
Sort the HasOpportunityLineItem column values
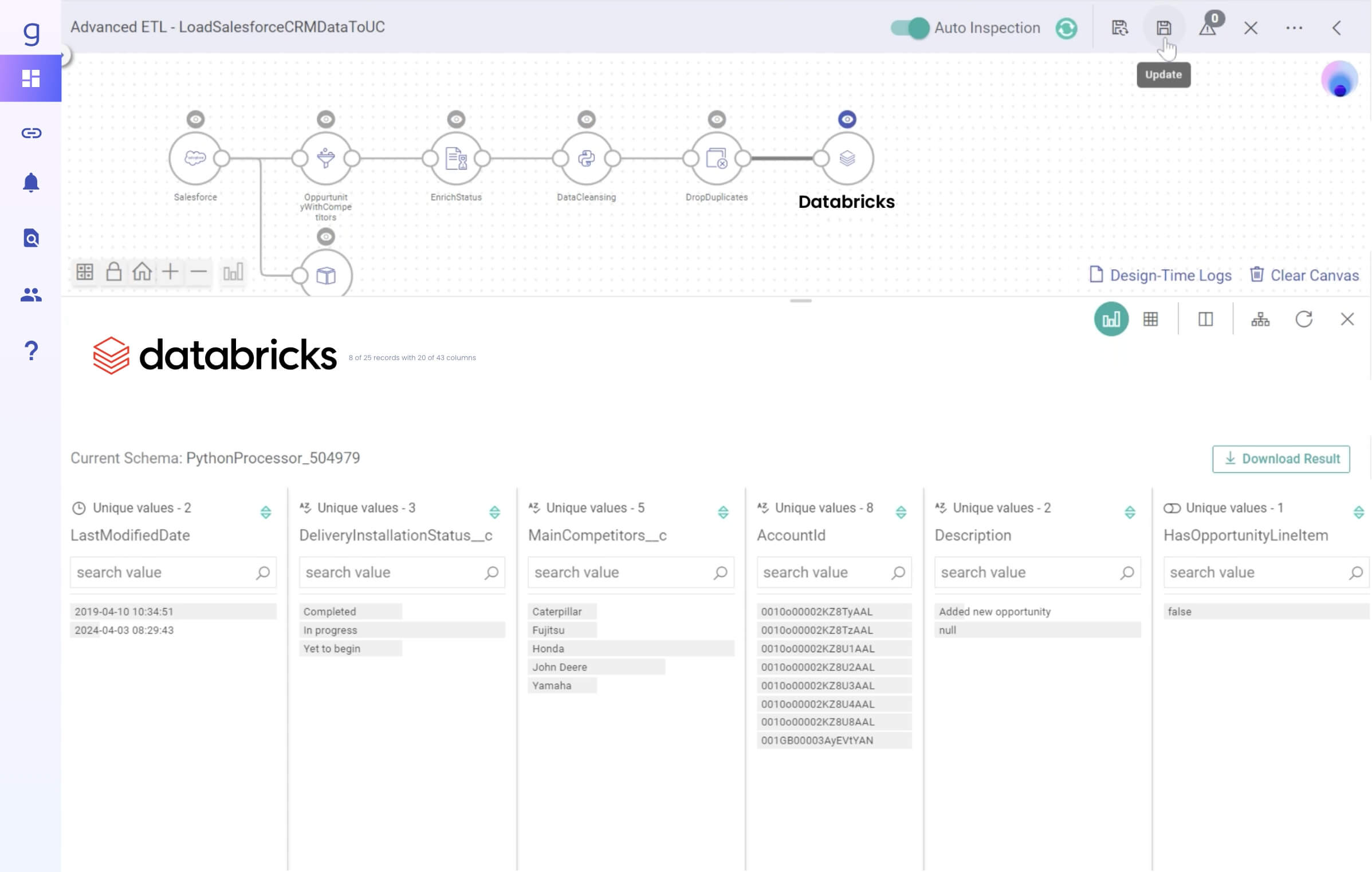click(1358, 512)
